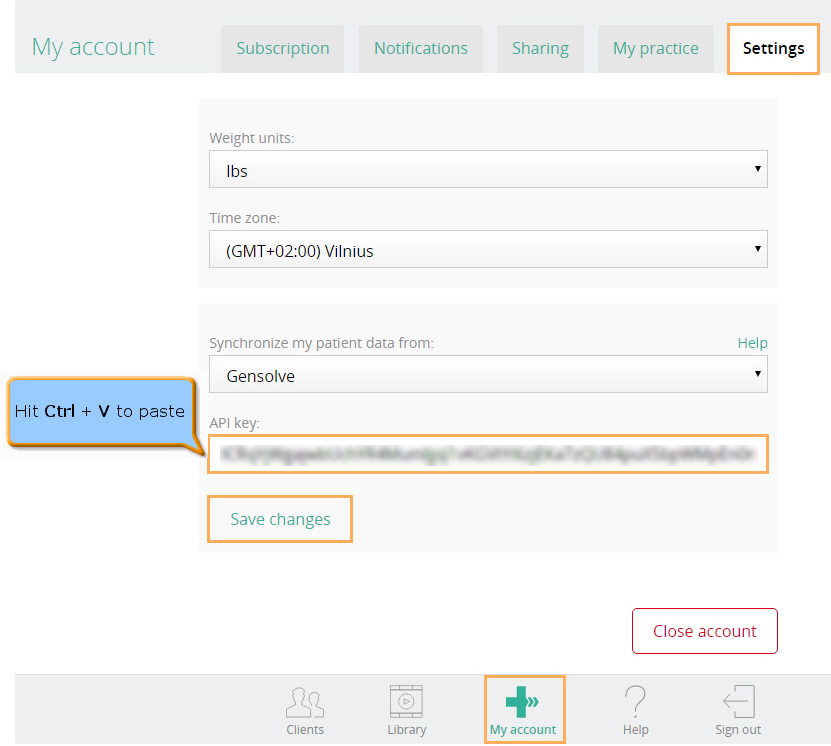Open the Notifications tab
831x746 pixels.
tap(420, 48)
